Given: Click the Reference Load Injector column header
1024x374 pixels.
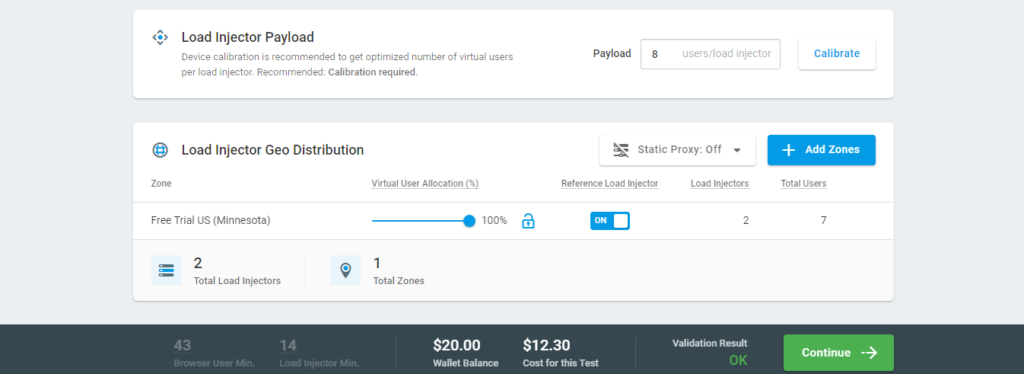Looking at the screenshot, I should [x=609, y=183].
